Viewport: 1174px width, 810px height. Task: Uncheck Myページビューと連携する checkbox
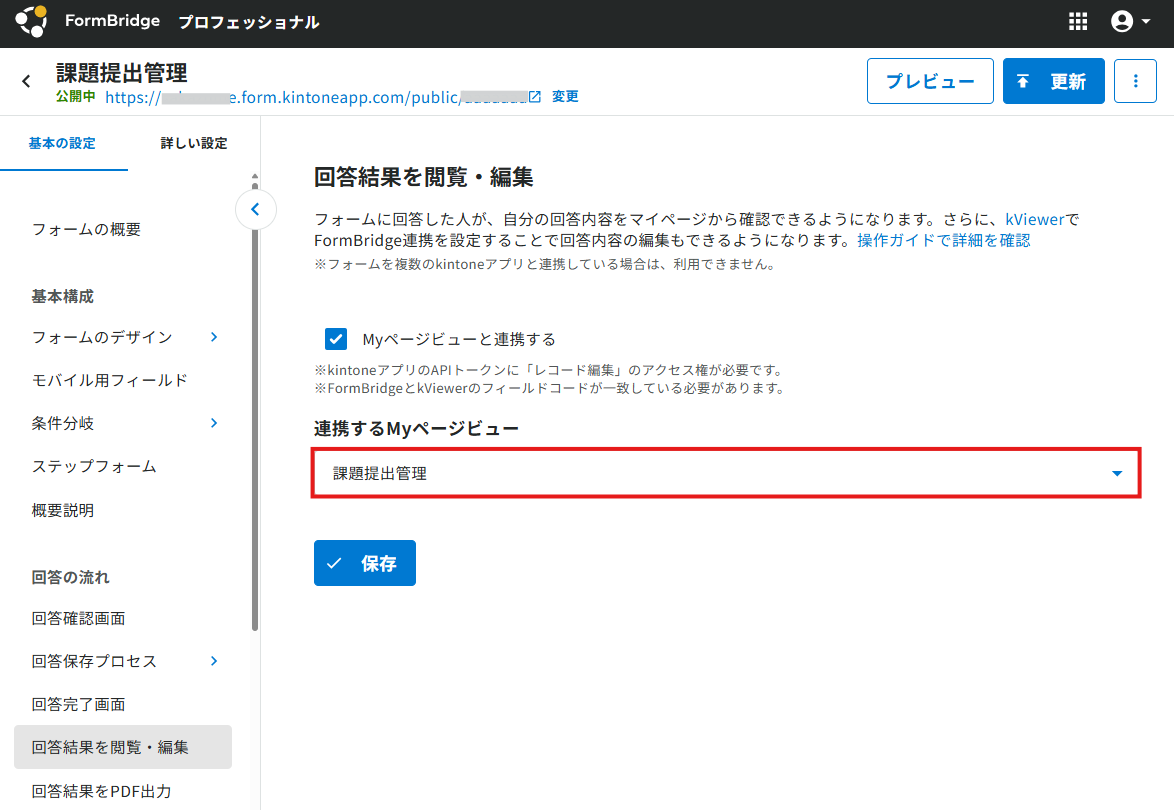tap(336, 339)
